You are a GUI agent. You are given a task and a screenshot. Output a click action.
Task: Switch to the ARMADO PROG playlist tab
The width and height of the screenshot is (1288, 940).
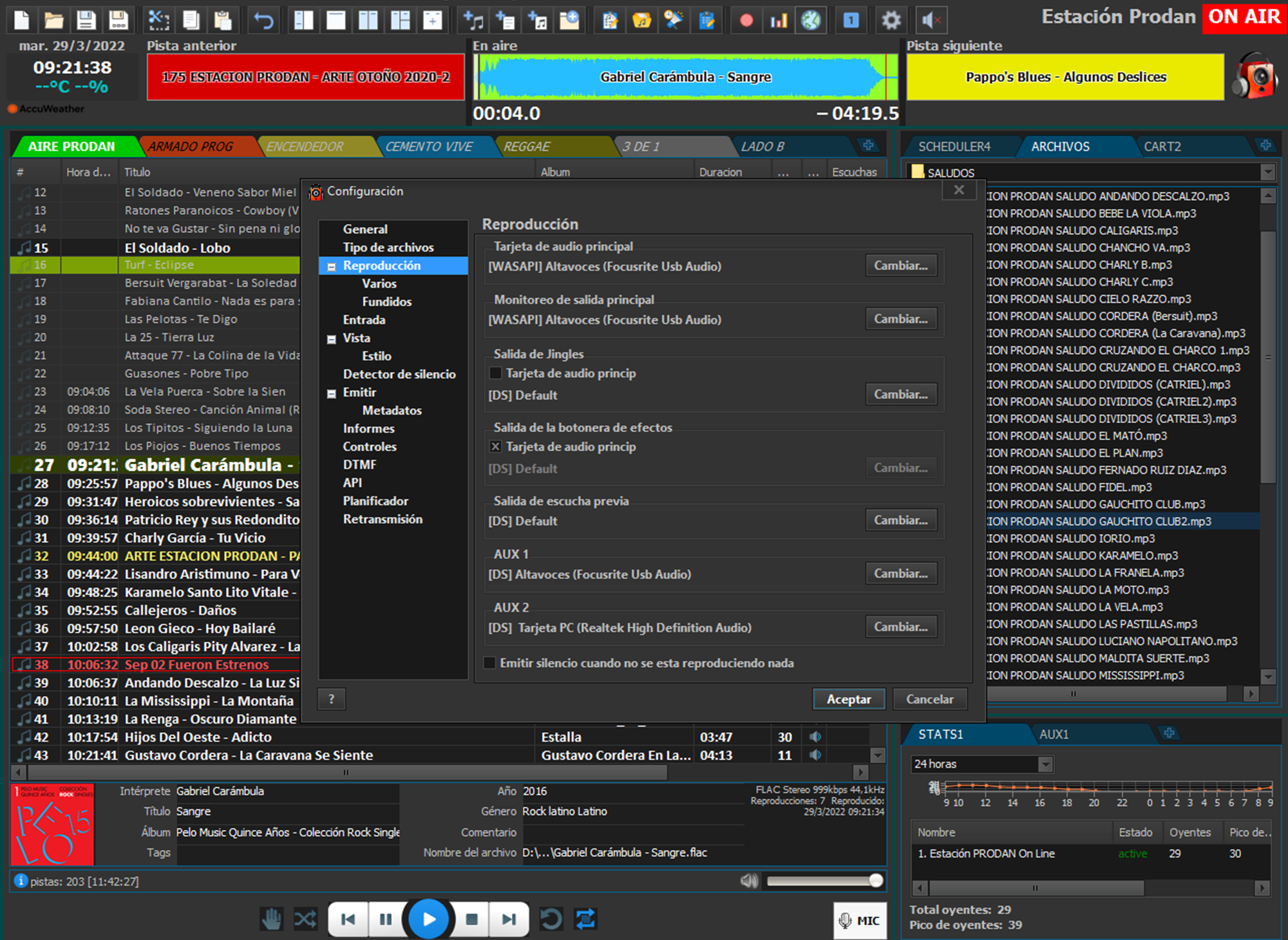pyautogui.click(x=191, y=147)
